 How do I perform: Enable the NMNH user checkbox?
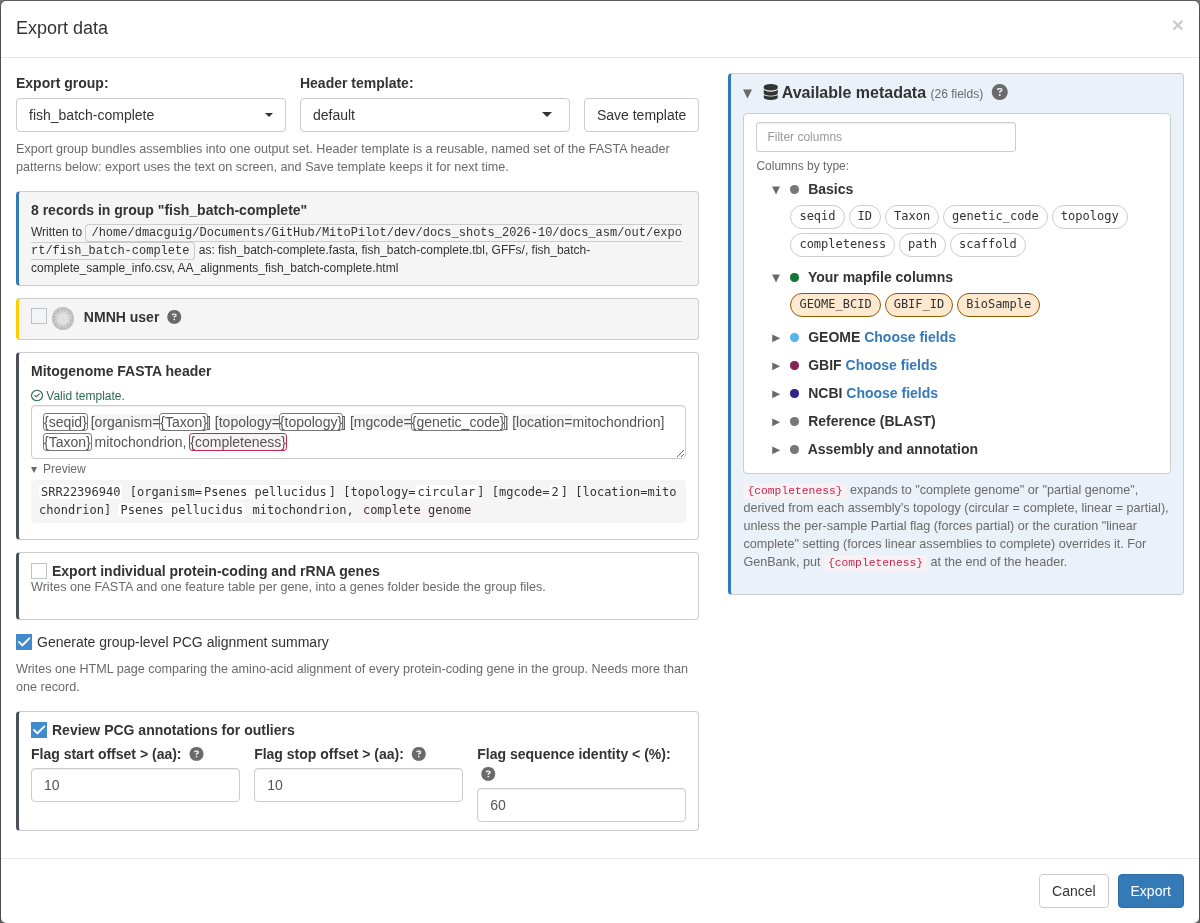pyautogui.click(x=39, y=316)
